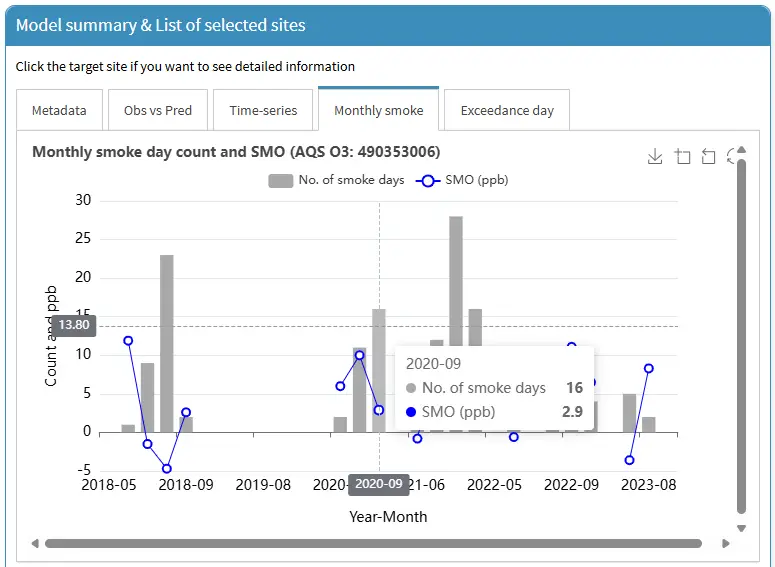Activate the chart zoom area tool
Viewport: 775px width, 567px height.
point(682,156)
